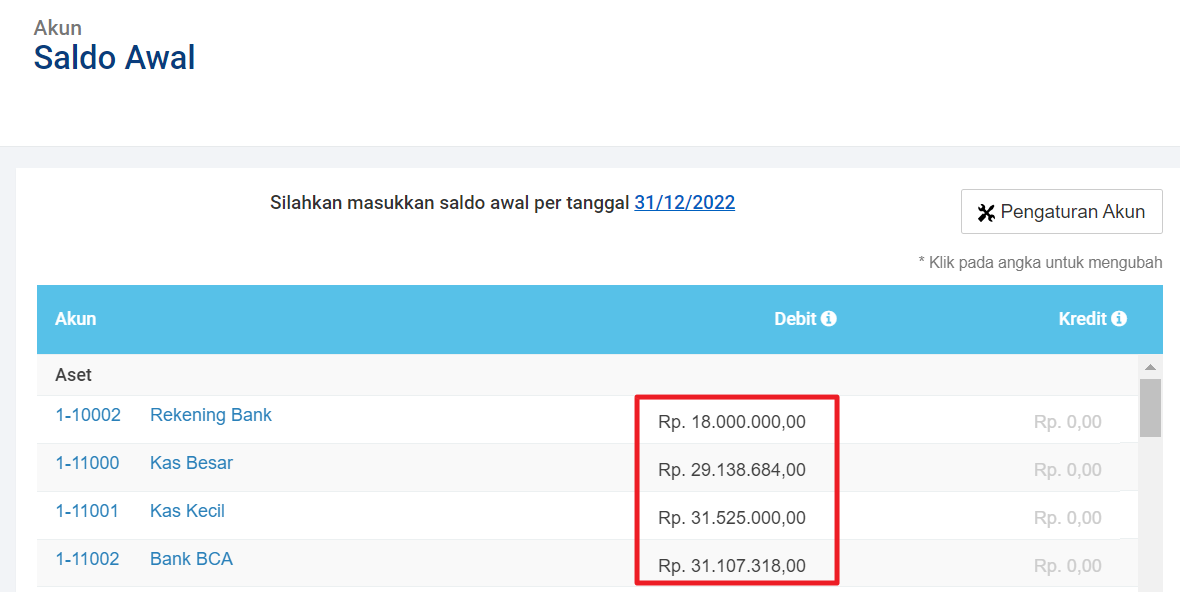Image resolution: width=1180 pixels, height=592 pixels.
Task: Edit Kas Kecil credit value Rp. 0,00
Action: 1068,518
